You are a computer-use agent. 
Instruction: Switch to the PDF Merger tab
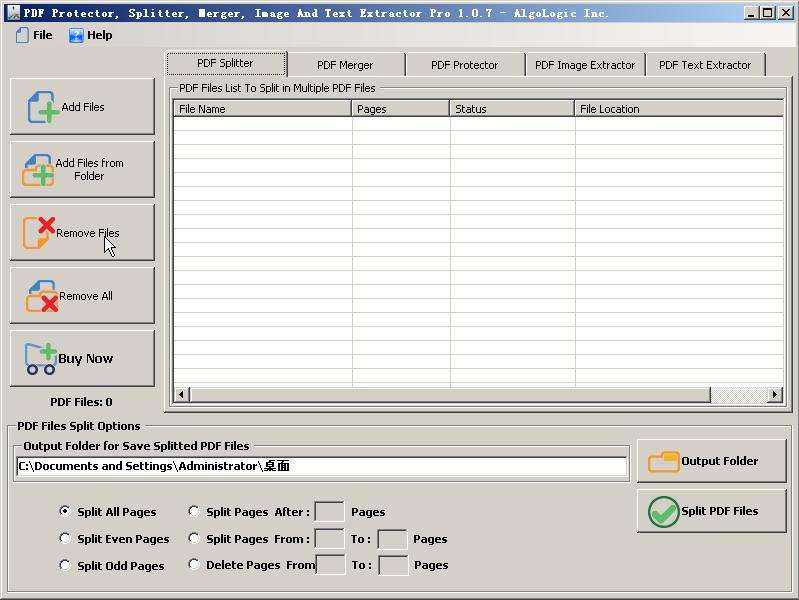click(x=345, y=65)
